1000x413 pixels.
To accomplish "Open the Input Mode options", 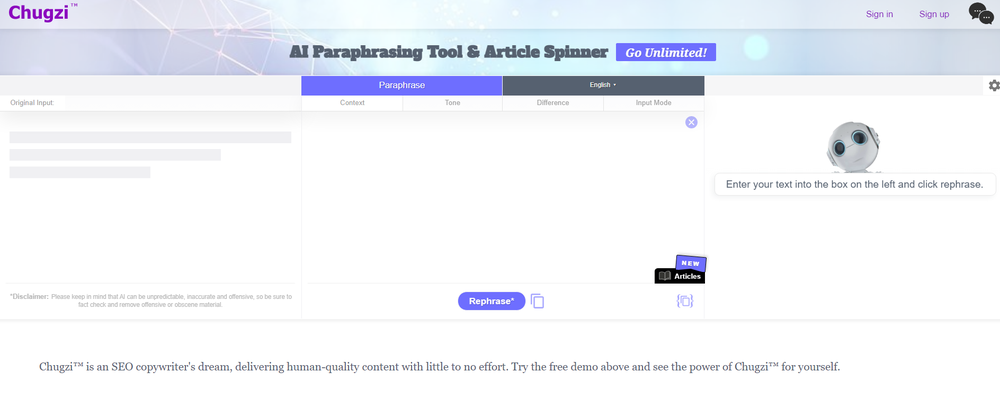I will click(654, 103).
